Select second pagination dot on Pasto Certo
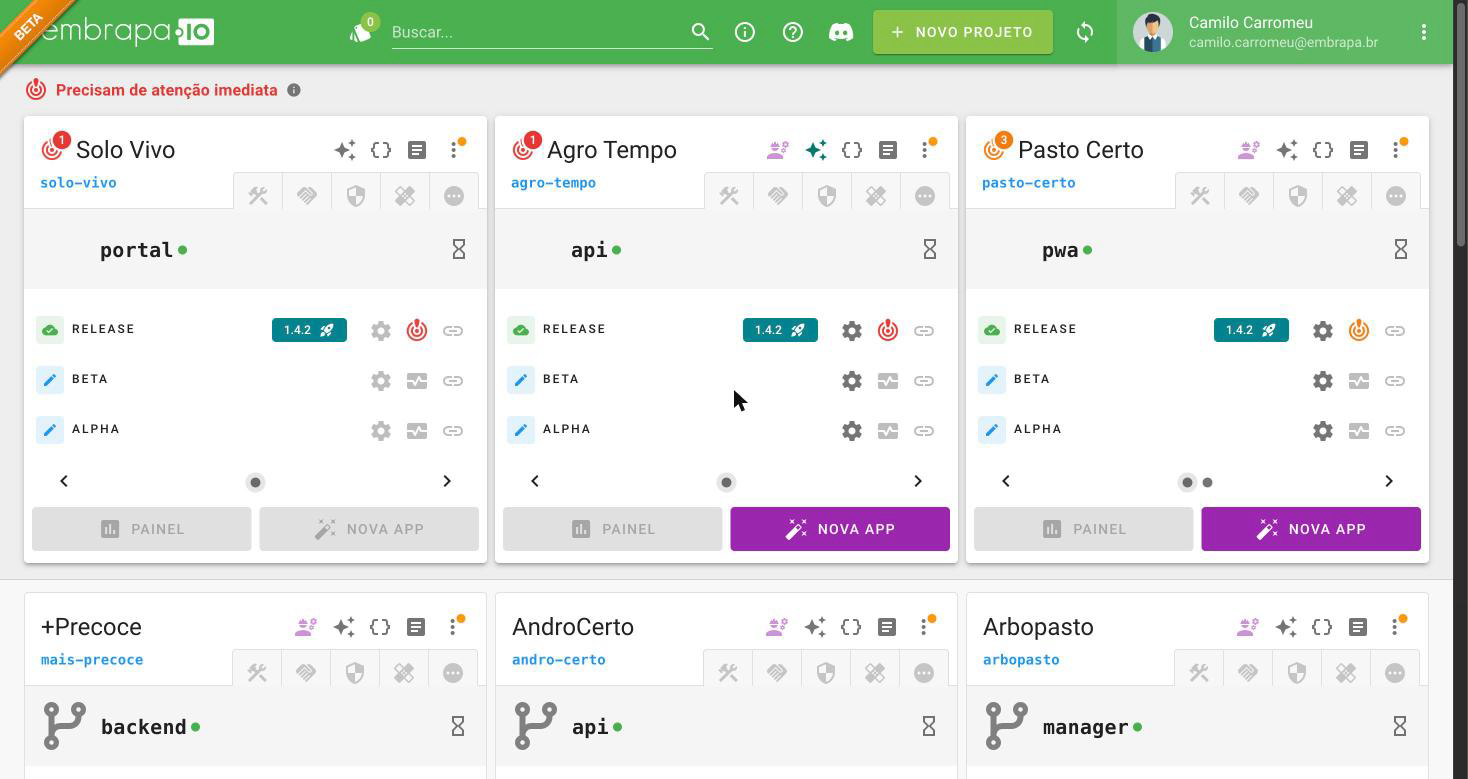Image resolution: width=1468 pixels, height=779 pixels. tap(1208, 482)
